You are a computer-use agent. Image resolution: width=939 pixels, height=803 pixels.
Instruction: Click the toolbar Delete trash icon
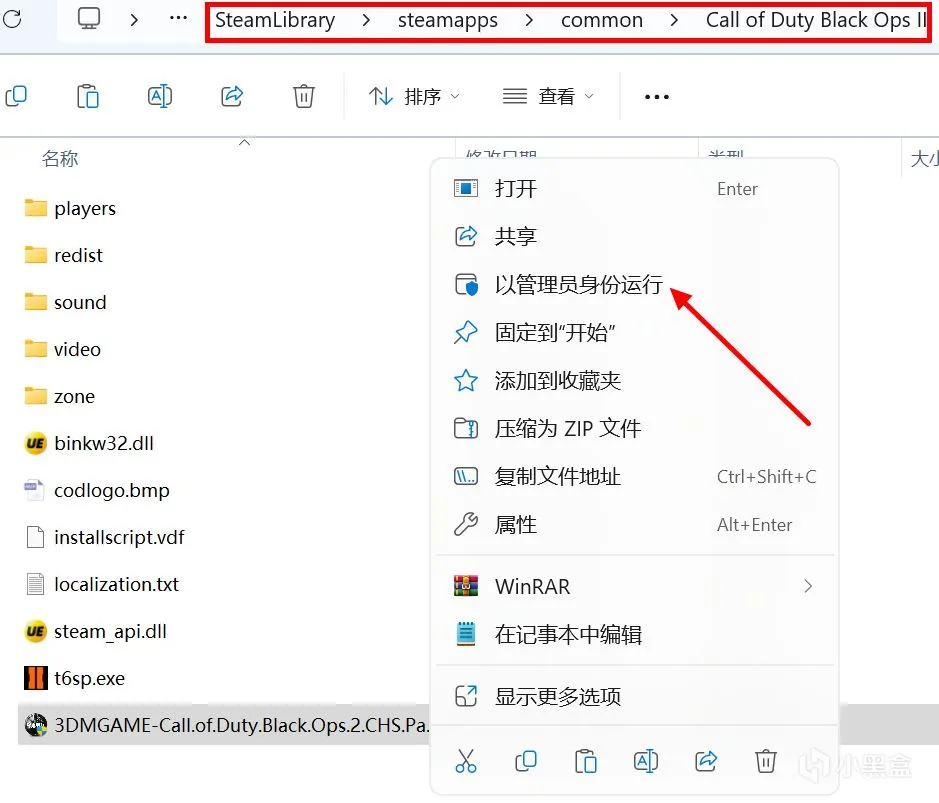tap(304, 96)
